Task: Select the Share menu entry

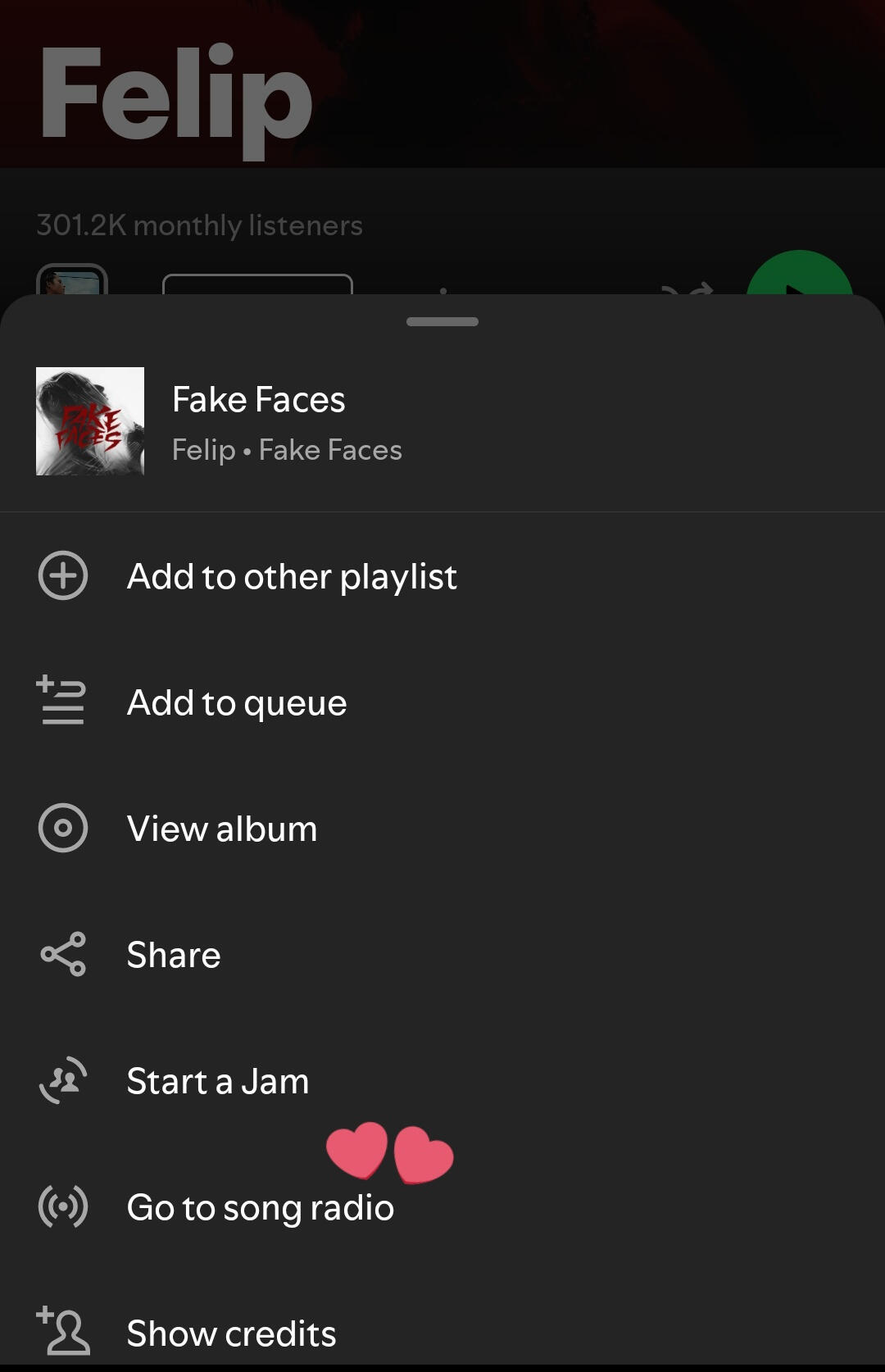Action: [x=174, y=956]
